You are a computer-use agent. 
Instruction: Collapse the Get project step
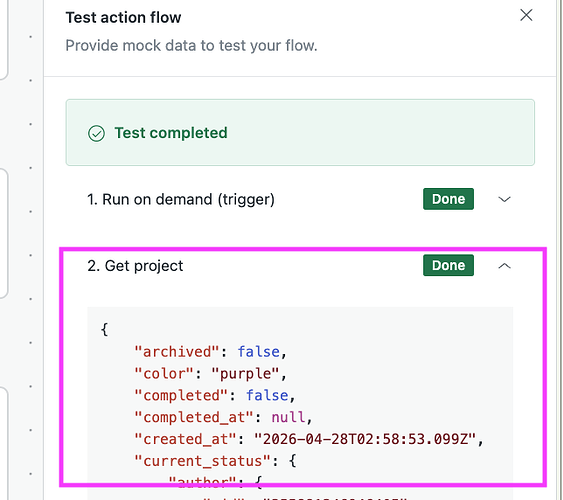[504, 266]
